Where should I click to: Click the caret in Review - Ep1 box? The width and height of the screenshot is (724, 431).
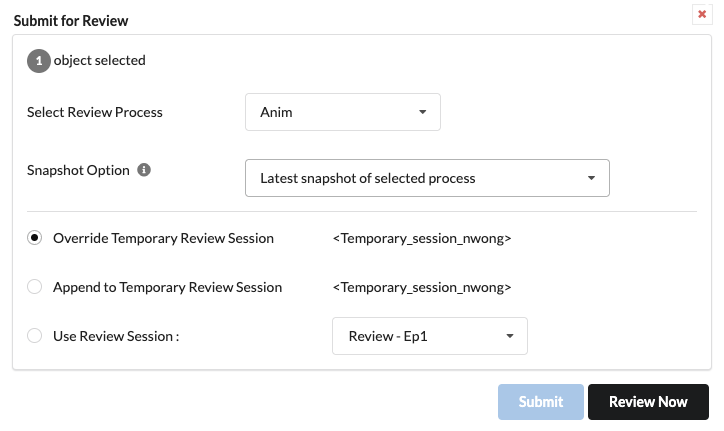(510, 336)
